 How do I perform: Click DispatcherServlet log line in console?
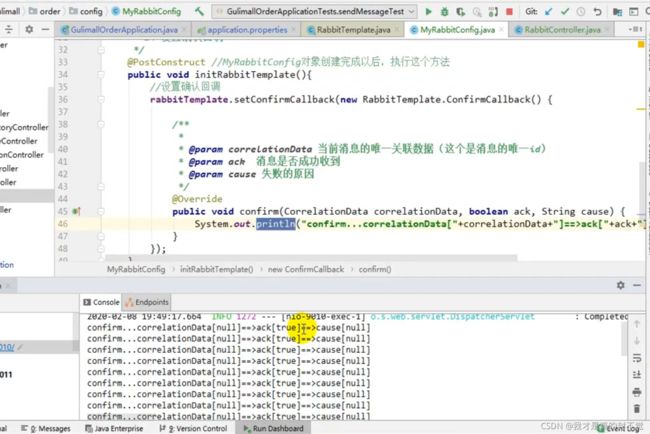coord(357,317)
